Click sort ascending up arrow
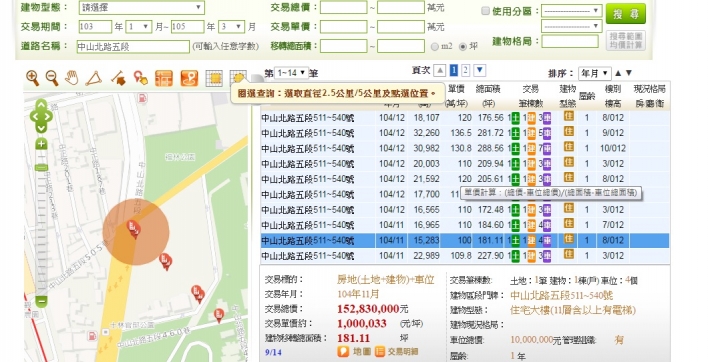720x362 pixels. 618,73
